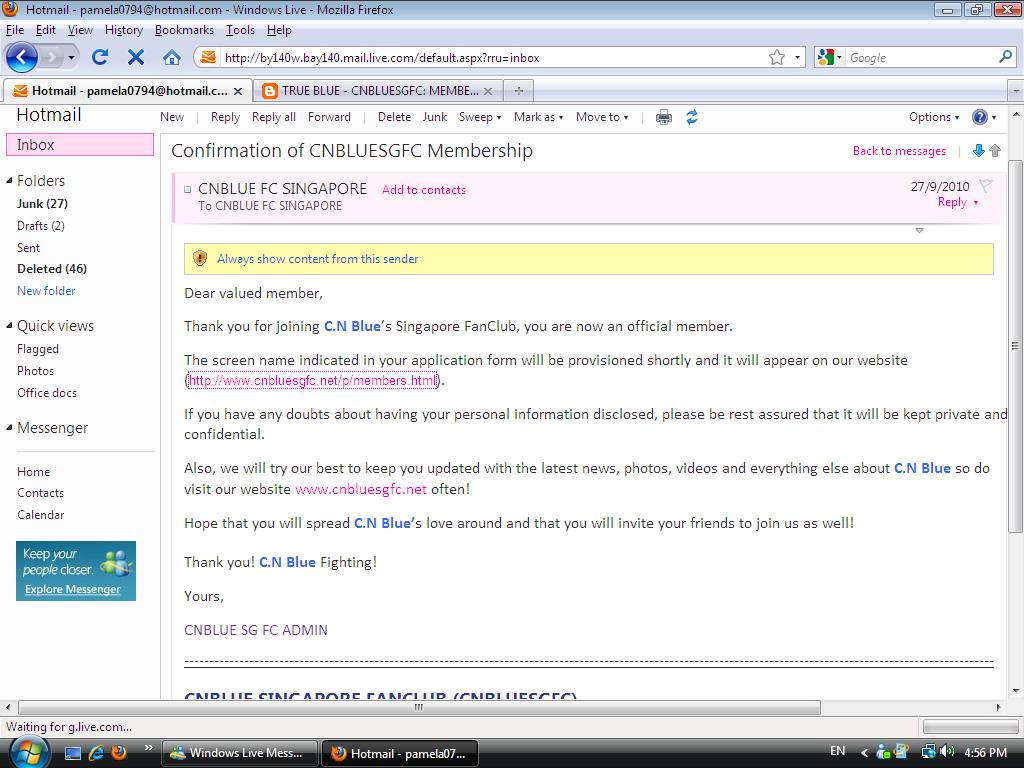This screenshot has height=768, width=1024.
Task: Print the message with the printer icon
Action: 664,117
